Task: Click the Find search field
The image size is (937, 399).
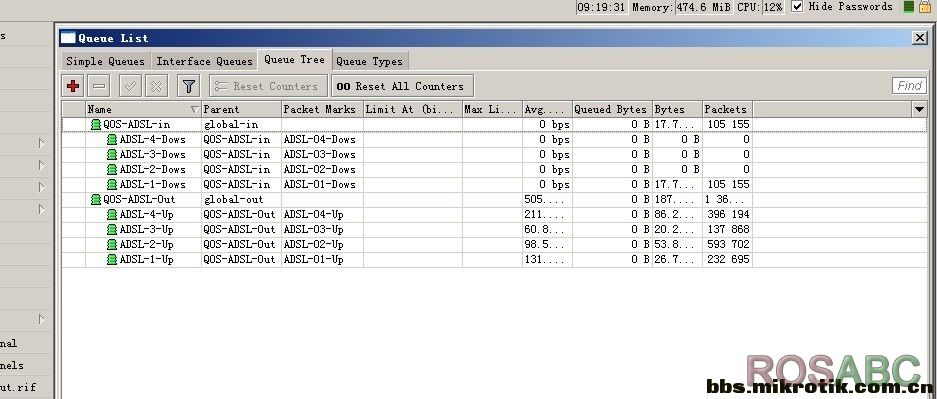Action: (x=909, y=86)
